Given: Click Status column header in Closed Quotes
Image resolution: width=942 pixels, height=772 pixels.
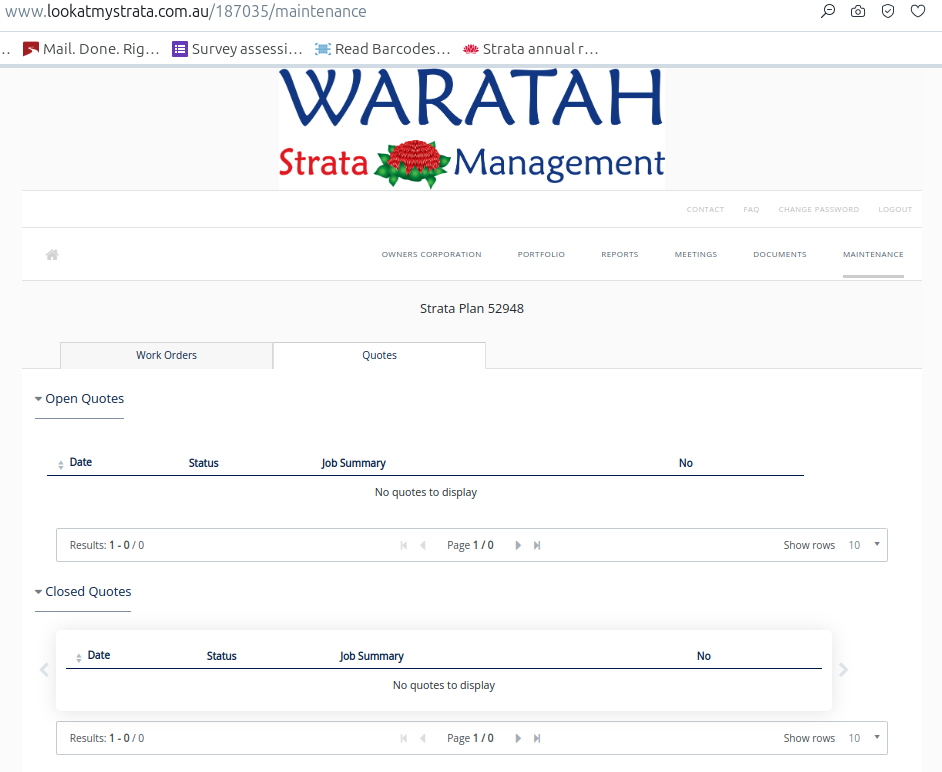Looking at the screenshot, I should (x=222, y=656).
